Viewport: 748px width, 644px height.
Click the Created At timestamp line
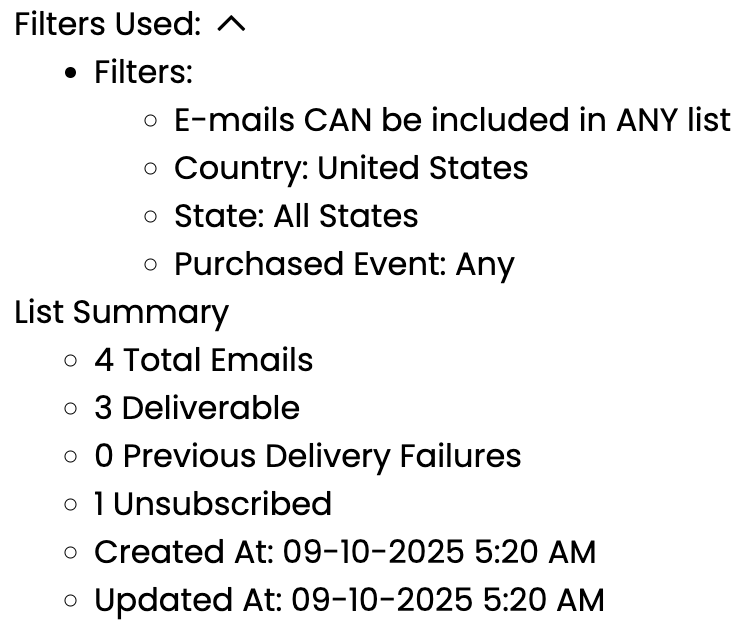(345, 552)
